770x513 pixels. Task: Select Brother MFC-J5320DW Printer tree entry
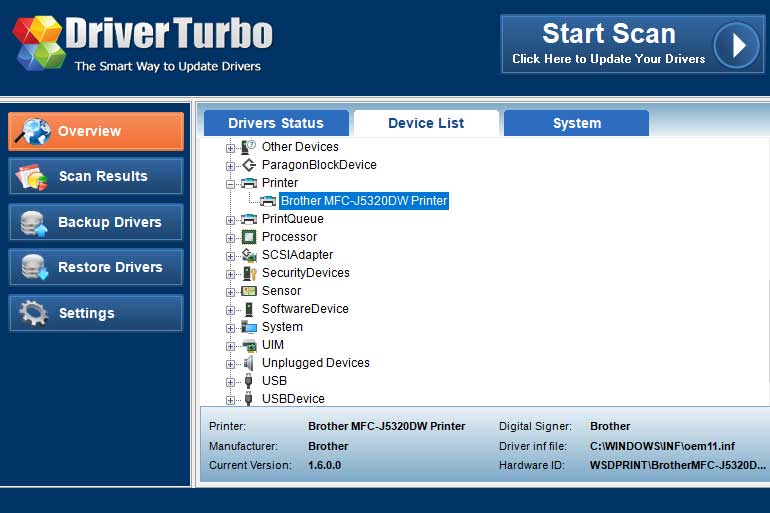point(364,201)
